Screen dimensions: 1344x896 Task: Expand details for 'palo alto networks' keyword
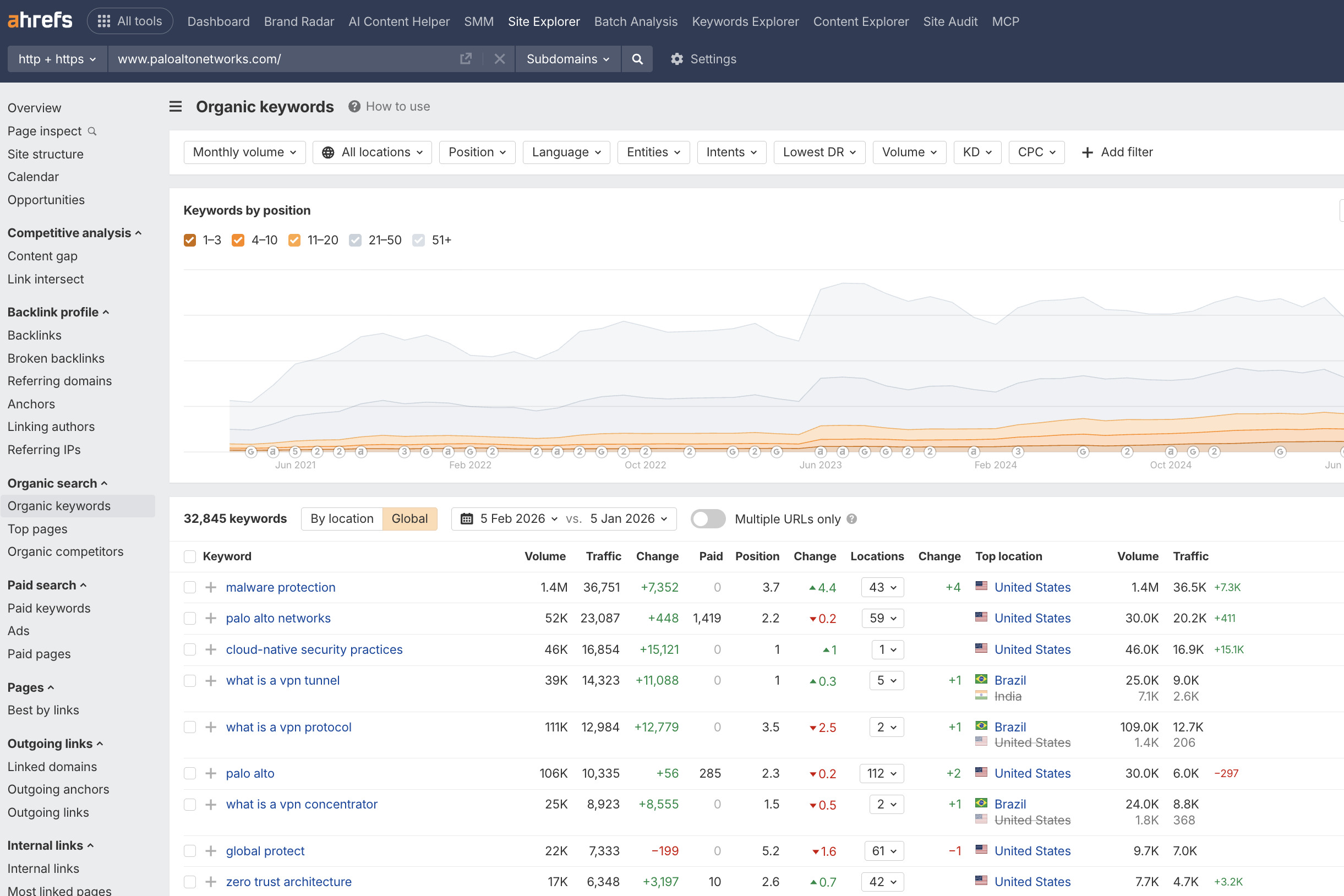click(x=211, y=618)
